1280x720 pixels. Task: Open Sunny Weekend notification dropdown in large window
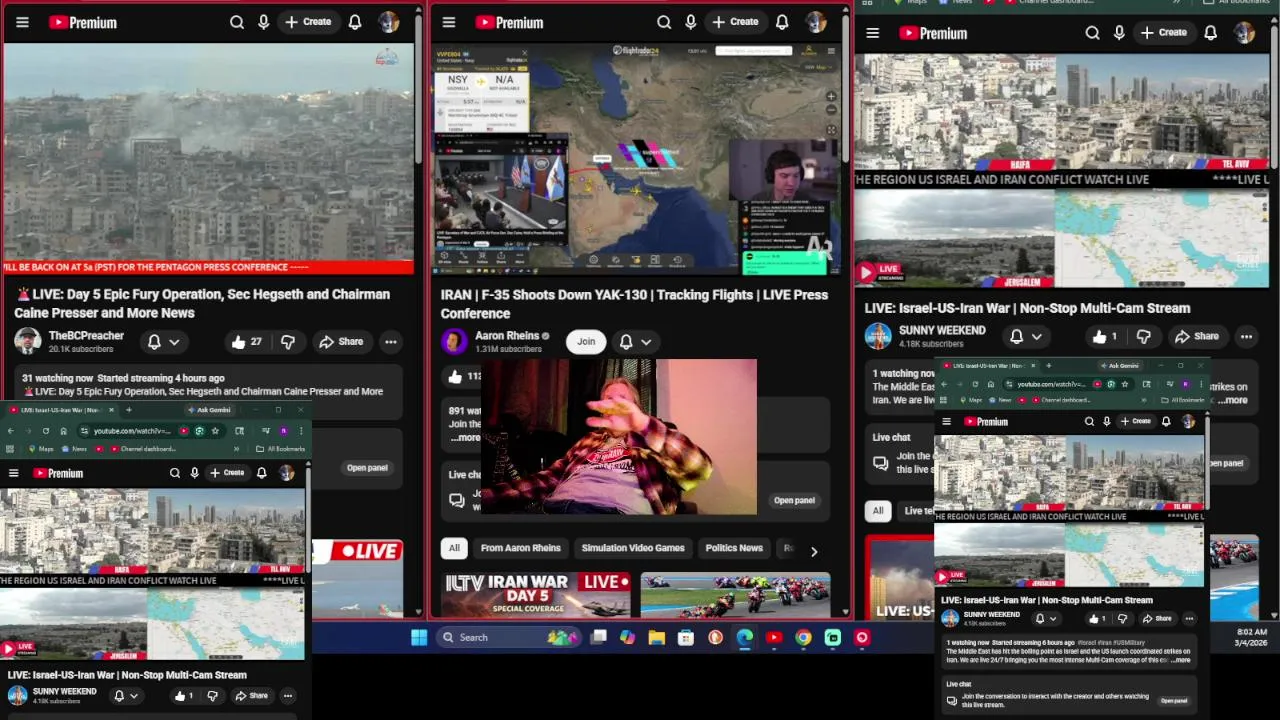1027,337
